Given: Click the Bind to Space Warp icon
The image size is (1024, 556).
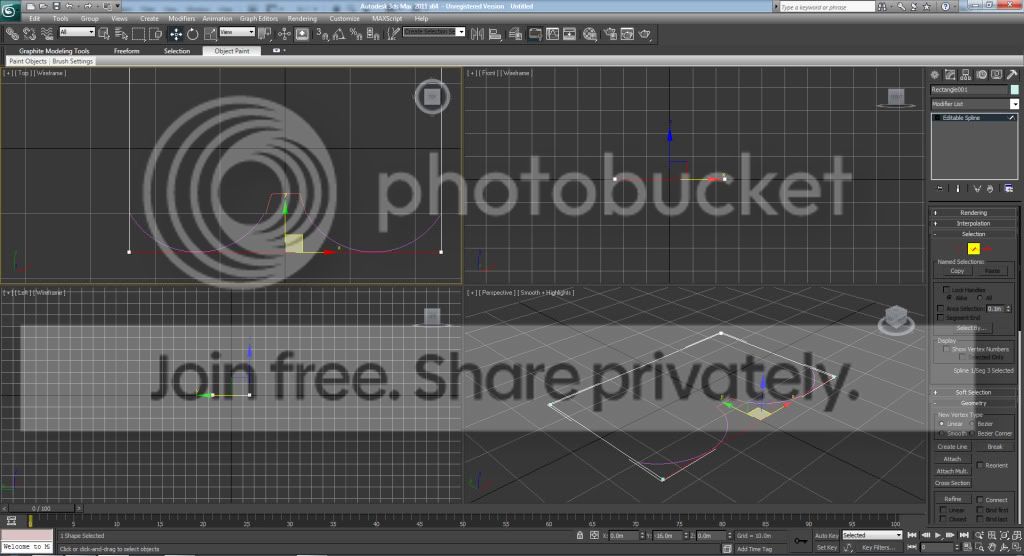Looking at the screenshot, I should (x=47, y=34).
